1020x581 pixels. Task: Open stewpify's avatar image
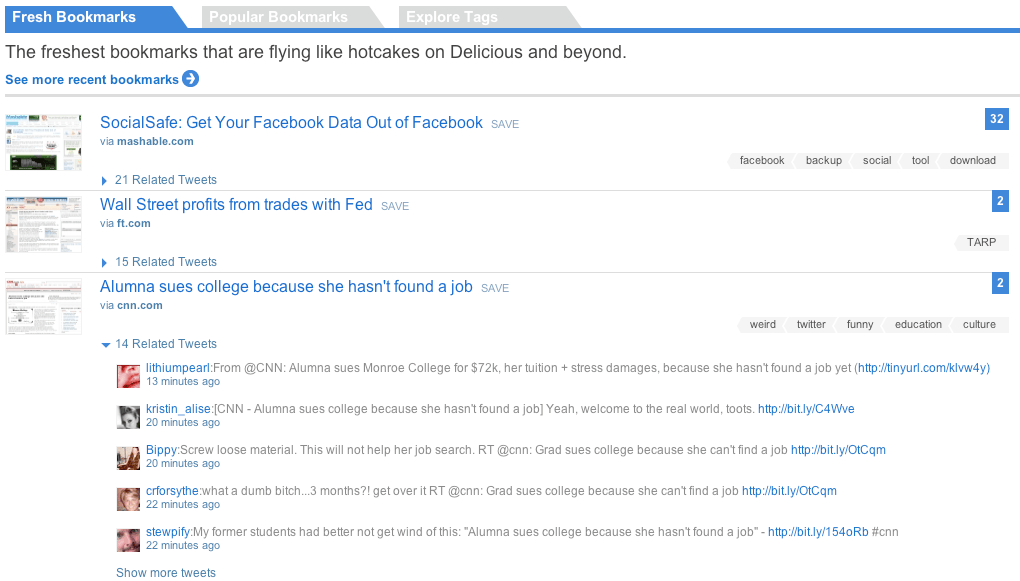128,540
